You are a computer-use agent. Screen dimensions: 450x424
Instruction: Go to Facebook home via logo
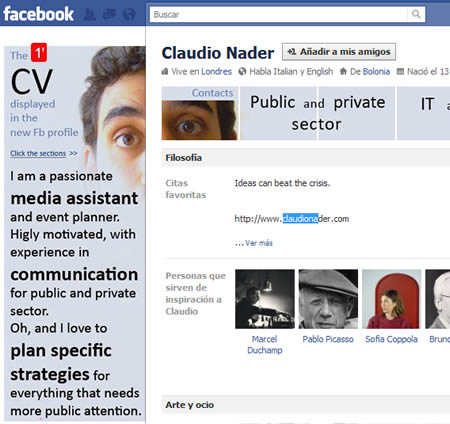click(38, 14)
